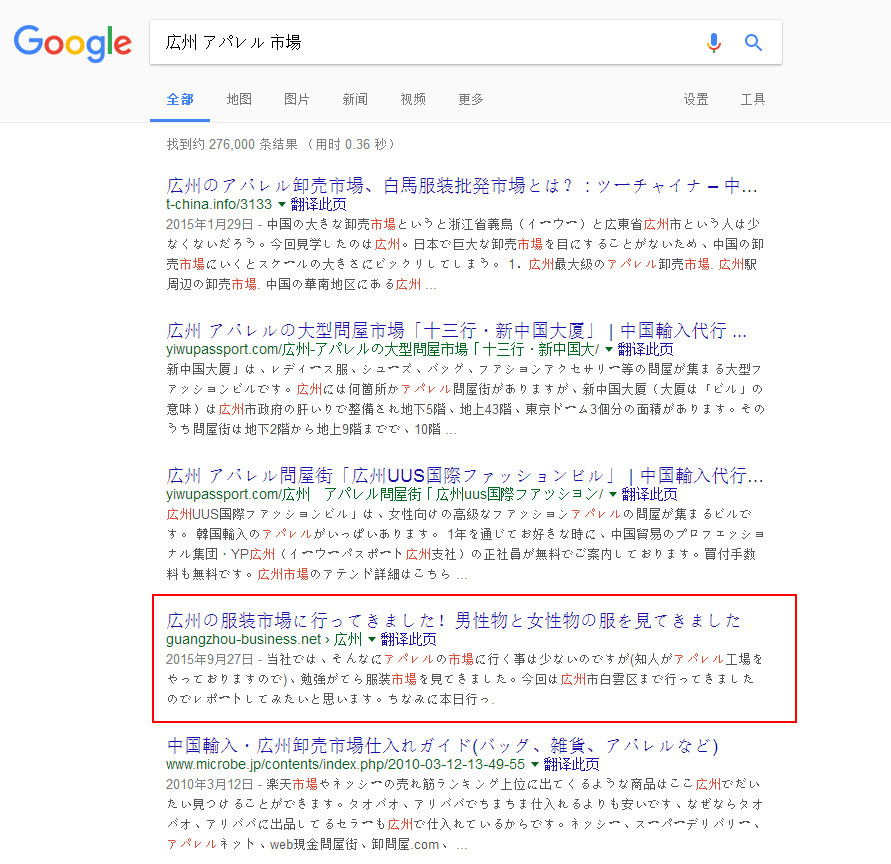Viewport: 891px width, 864px height.
Task: Expand dropdown arrow next to t-china.info/3133
Action: click(x=282, y=203)
